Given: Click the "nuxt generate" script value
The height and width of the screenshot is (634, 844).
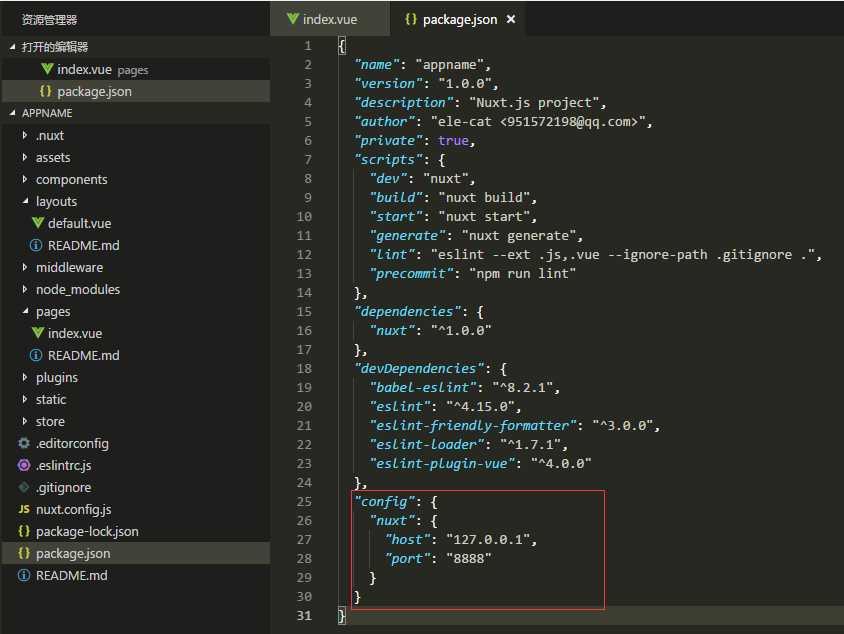Looking at the screenshot, I should 519,236.
